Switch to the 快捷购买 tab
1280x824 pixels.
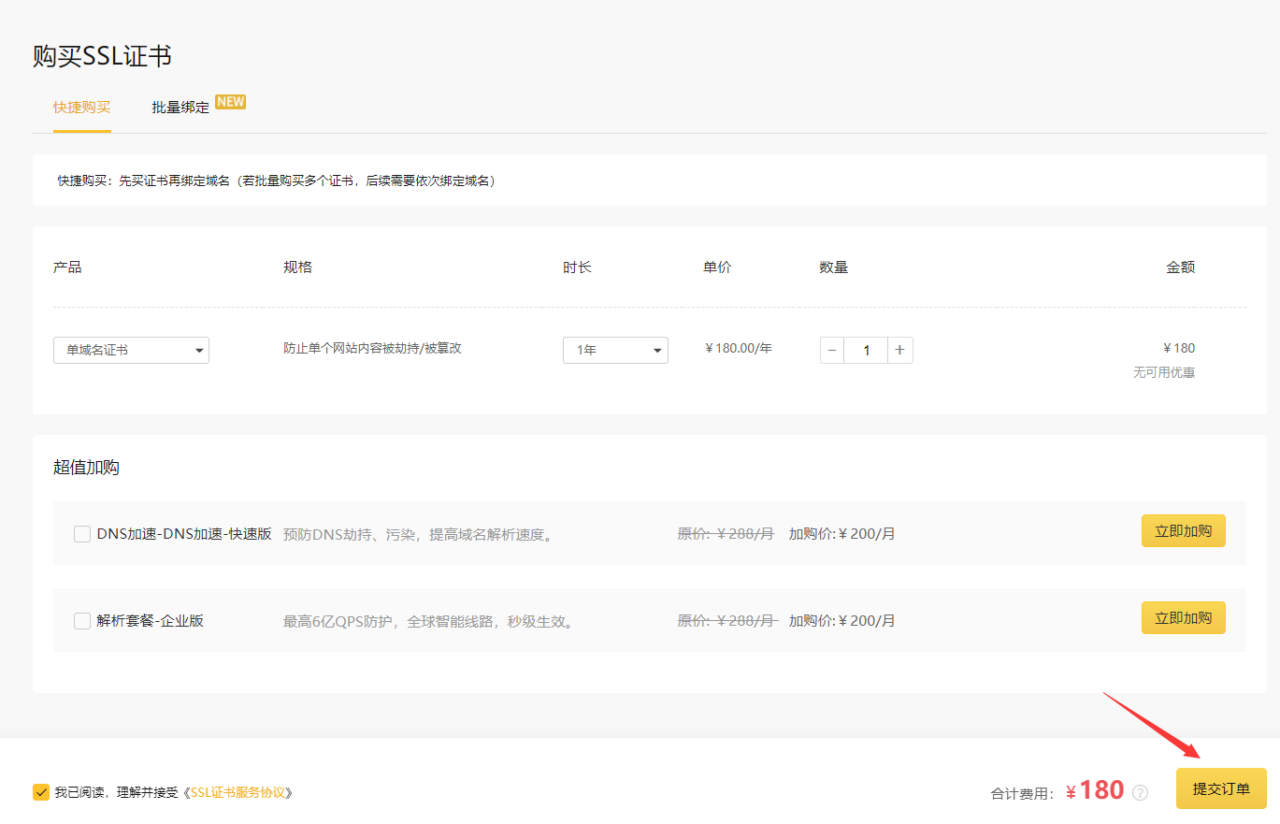(82, 107)
